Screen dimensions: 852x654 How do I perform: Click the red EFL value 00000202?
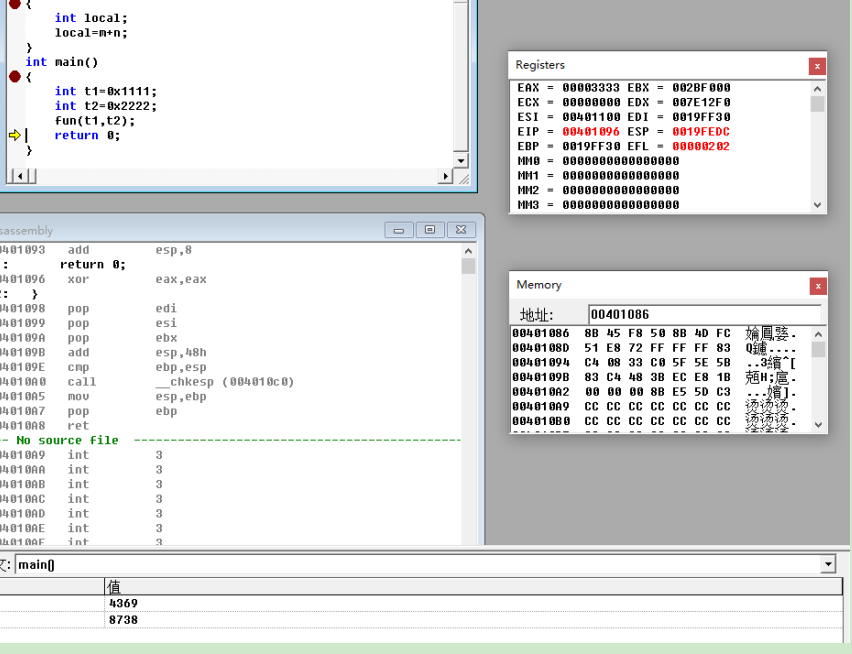coord(701,147)
